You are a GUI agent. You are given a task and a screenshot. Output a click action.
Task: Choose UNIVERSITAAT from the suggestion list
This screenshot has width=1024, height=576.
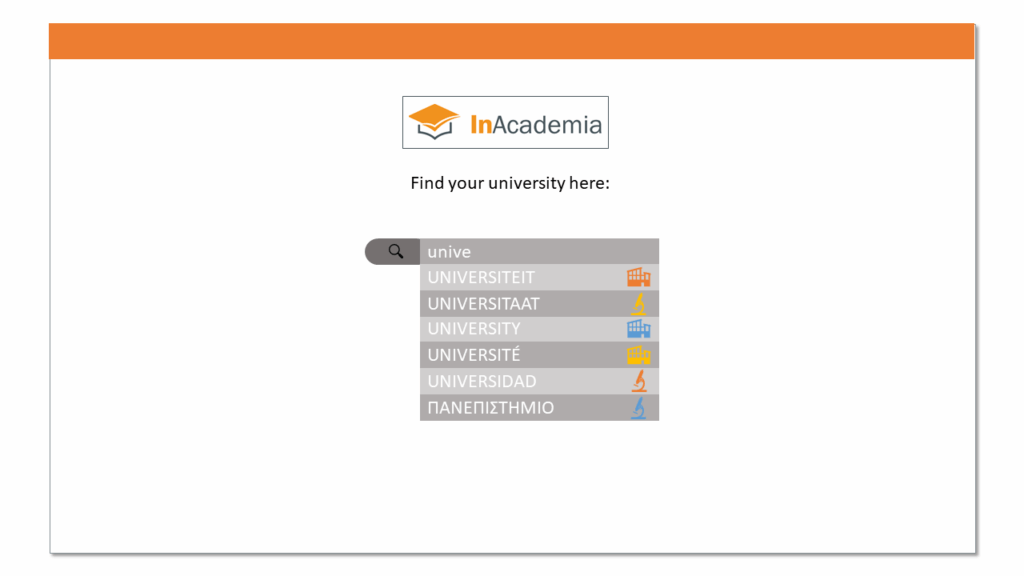click(483, 303)
